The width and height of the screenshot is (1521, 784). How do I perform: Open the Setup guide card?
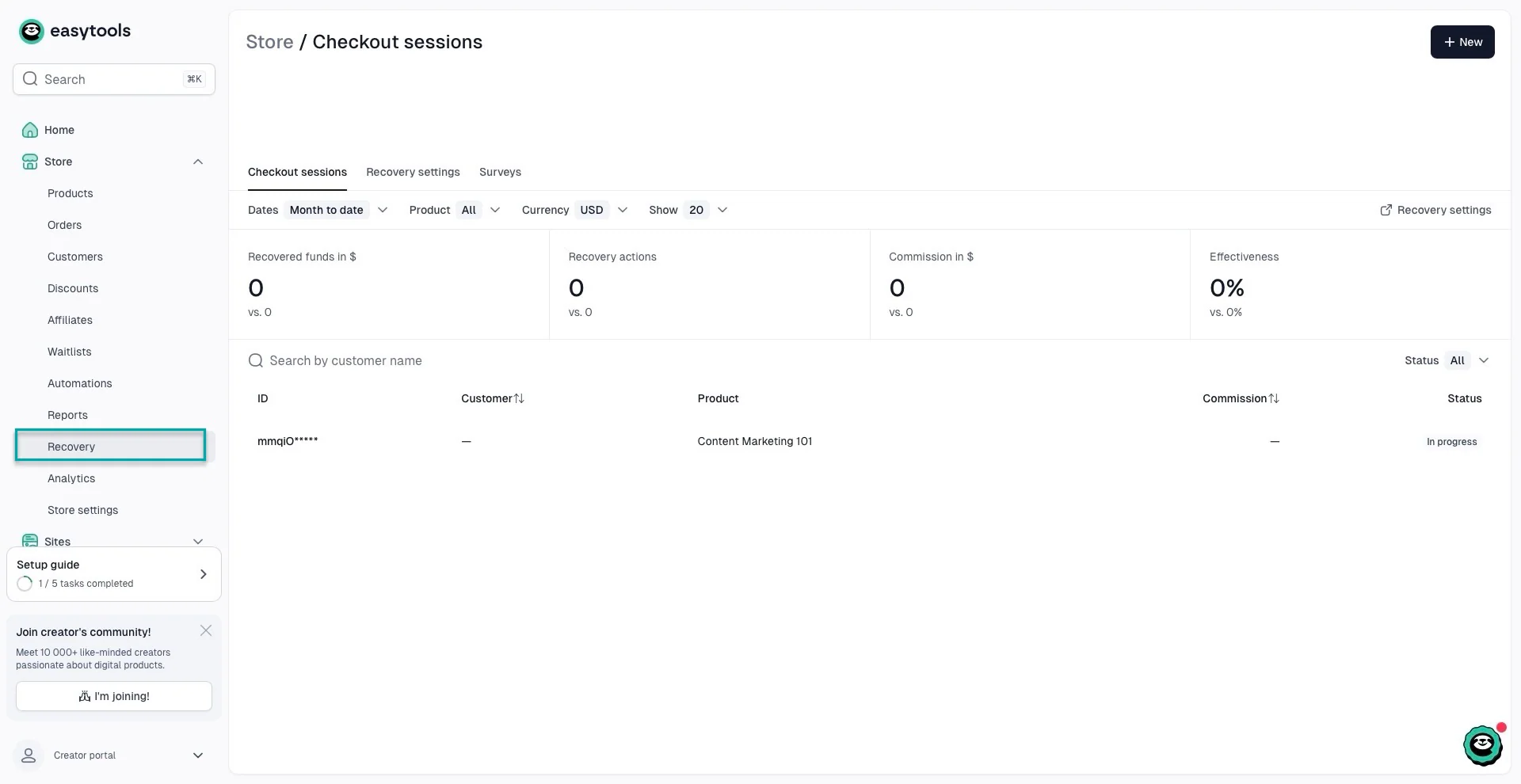[x=114, y=573]
